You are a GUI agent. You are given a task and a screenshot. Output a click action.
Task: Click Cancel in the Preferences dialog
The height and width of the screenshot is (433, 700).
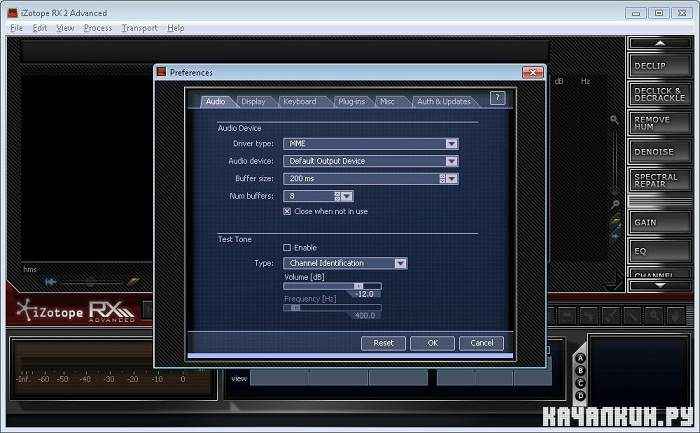(482, 343)
